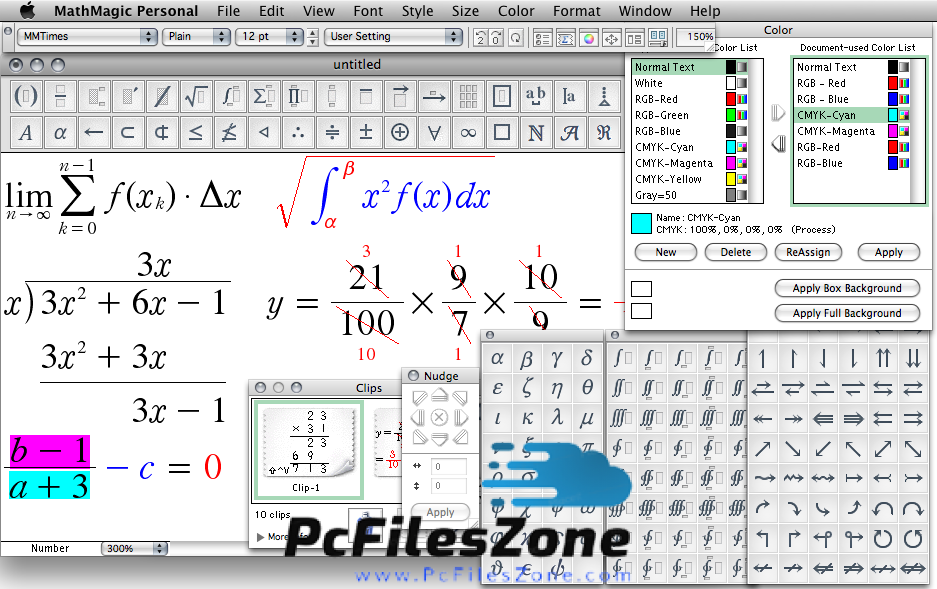Click the plus-minus operator icon
Viewport: 937px width, 589px height.
pos(366,132)
